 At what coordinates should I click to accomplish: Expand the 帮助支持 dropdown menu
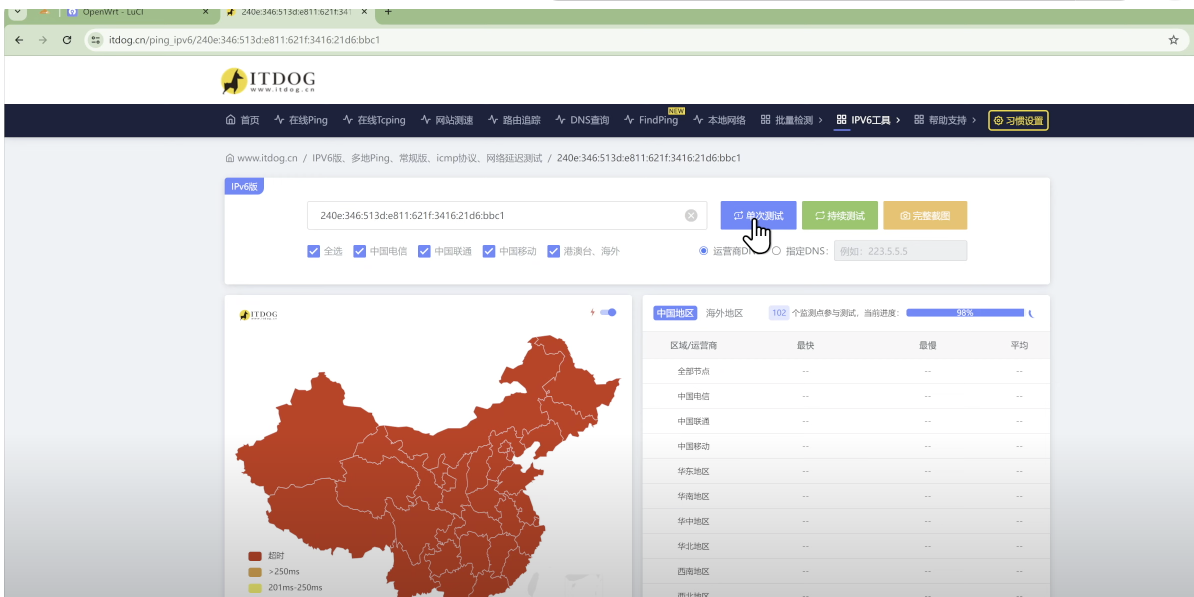pos(945,121)
